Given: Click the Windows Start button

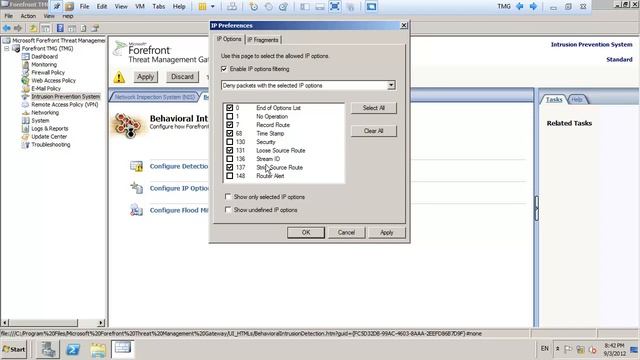Looking at the screenshot, I should coord(14,349).
